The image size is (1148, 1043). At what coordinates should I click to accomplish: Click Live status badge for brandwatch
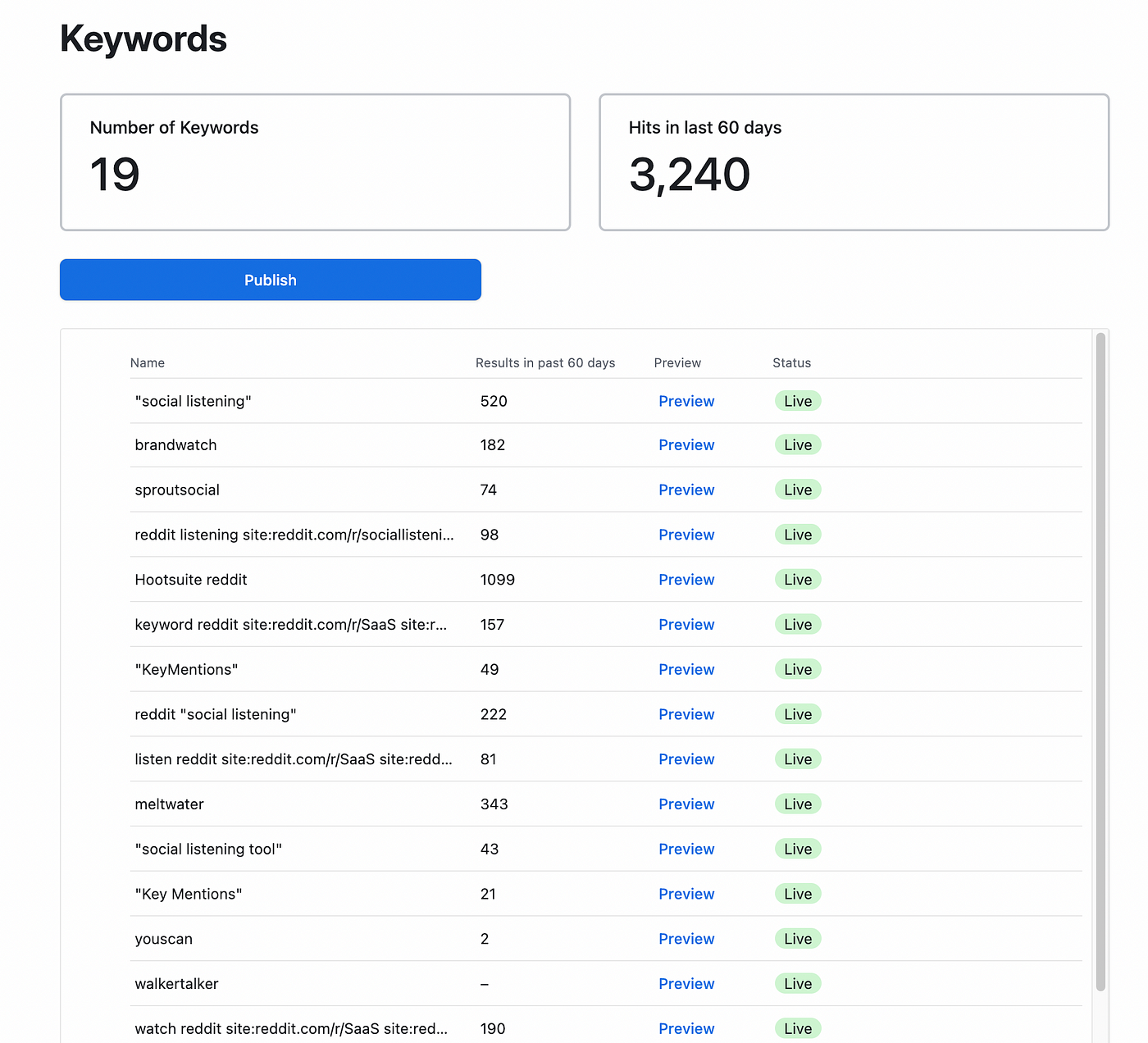coord(798,445)
